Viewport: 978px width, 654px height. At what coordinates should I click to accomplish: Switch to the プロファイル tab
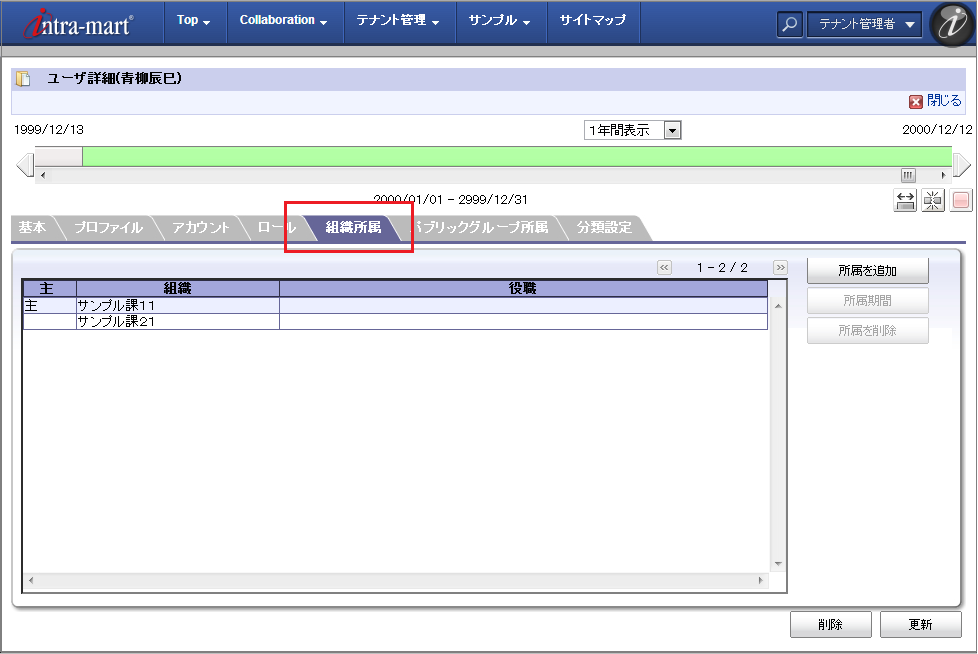click(108, 228)
